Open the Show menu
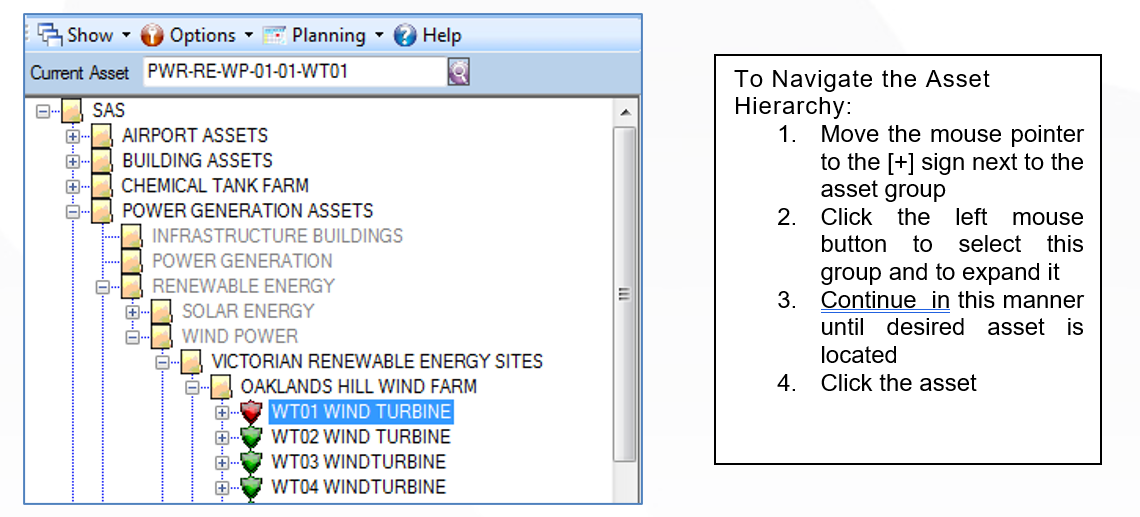The image size is (1140, 517). 90,35
